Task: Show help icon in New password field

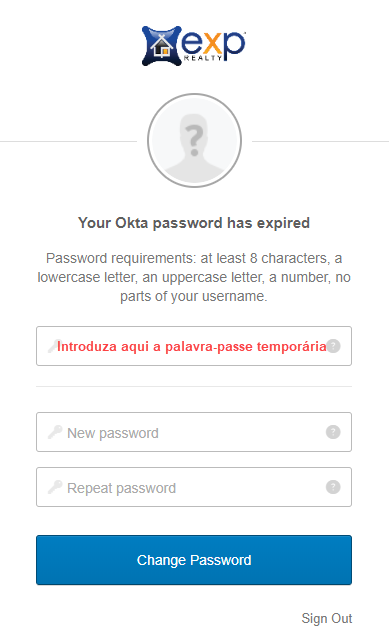Action: tap(333, 432)
